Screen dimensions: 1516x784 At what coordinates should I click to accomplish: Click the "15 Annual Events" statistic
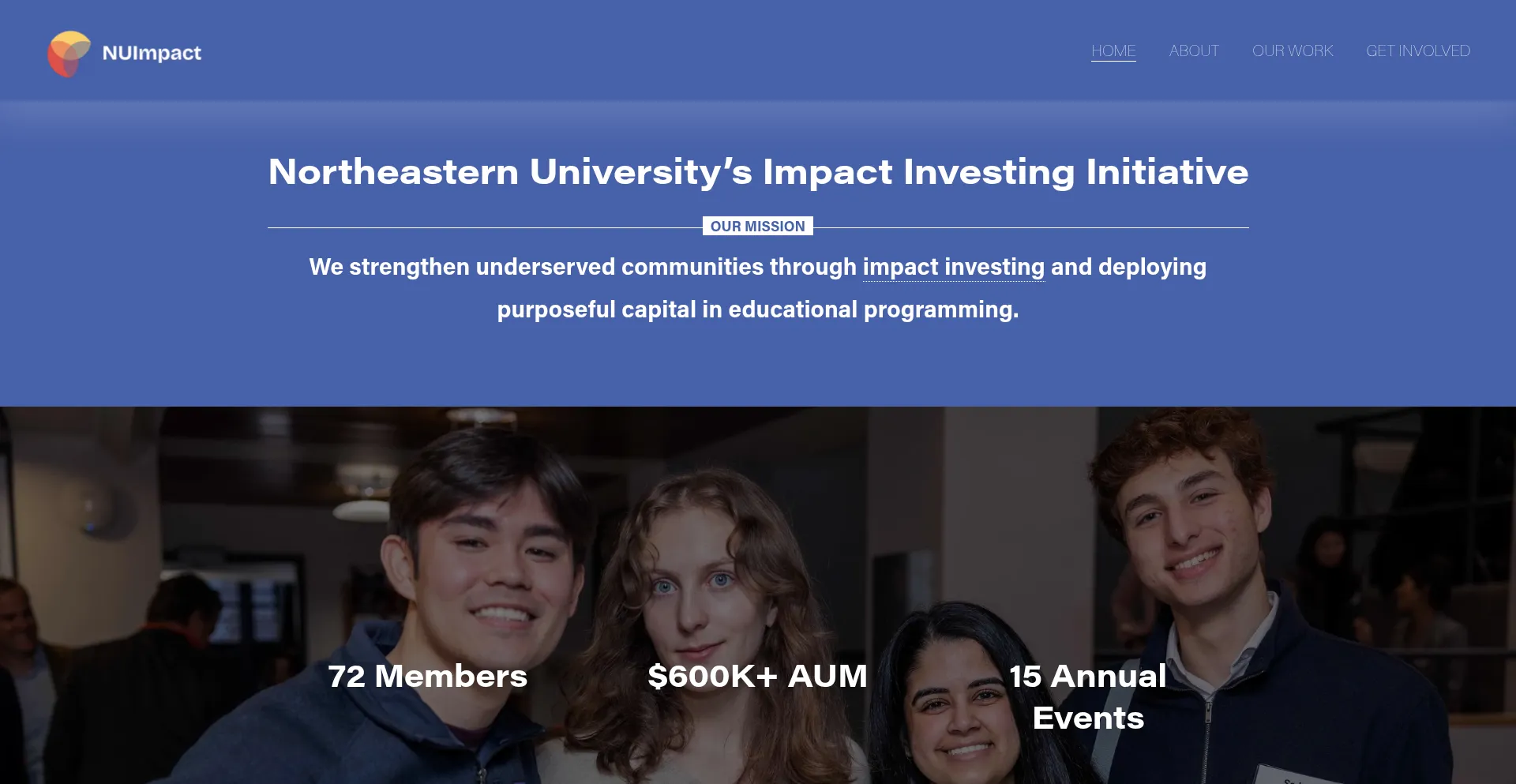[x=1088, y=697]
